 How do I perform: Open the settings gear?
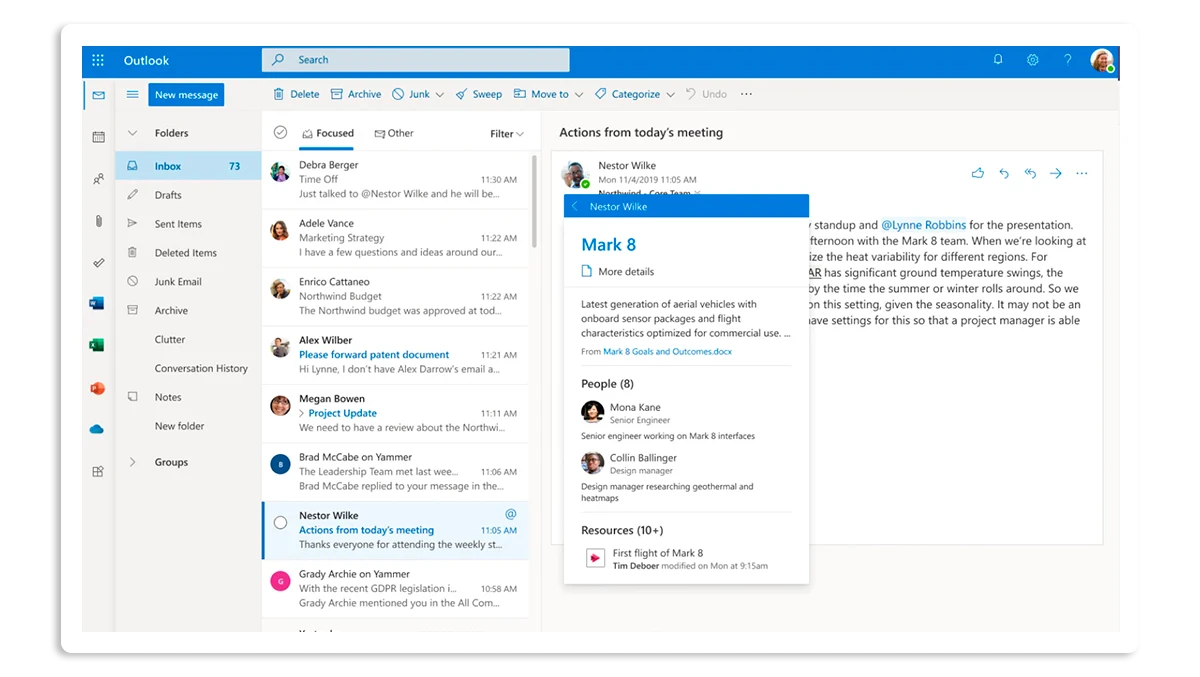pyautogui.click(x=1033, y=60)
